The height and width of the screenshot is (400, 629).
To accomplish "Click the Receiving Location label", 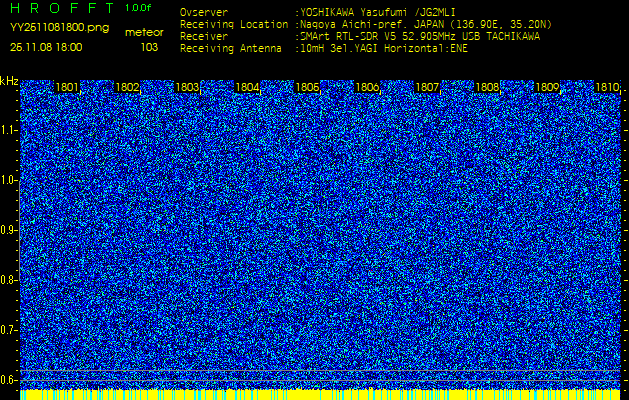I will tap(234, 24).
